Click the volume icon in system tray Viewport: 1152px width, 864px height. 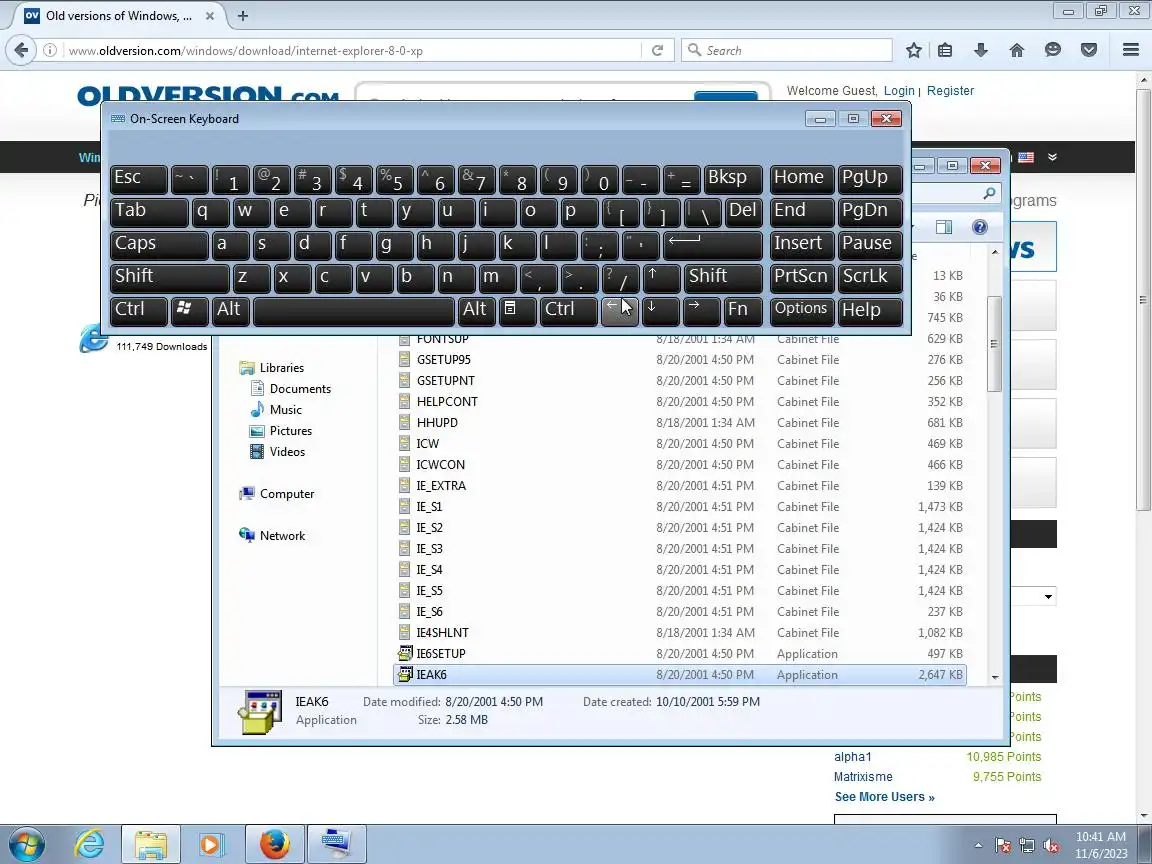tap(1051, 846)
